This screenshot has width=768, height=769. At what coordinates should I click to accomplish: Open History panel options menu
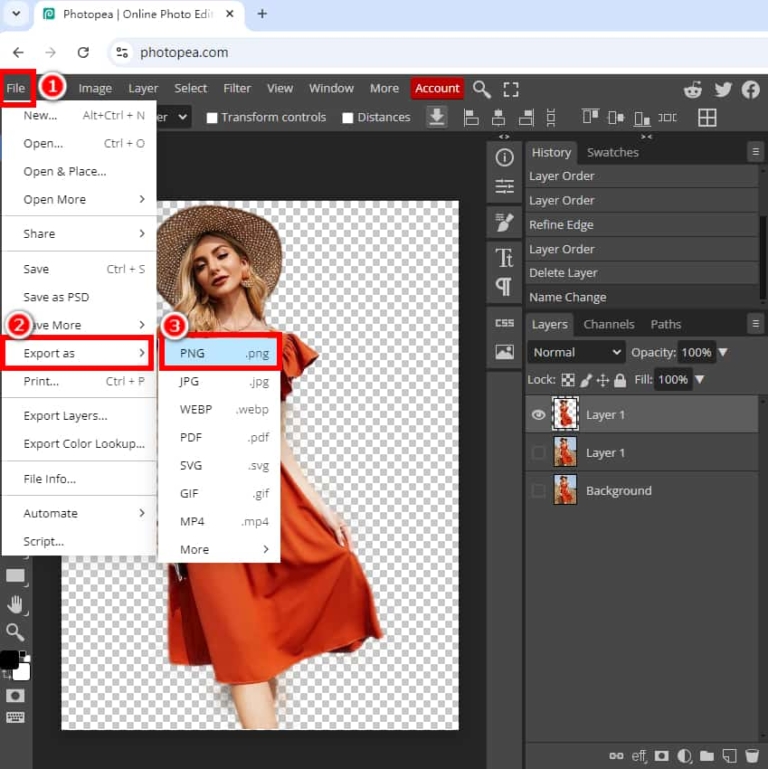pyautogui.click(x=755, y=152)
